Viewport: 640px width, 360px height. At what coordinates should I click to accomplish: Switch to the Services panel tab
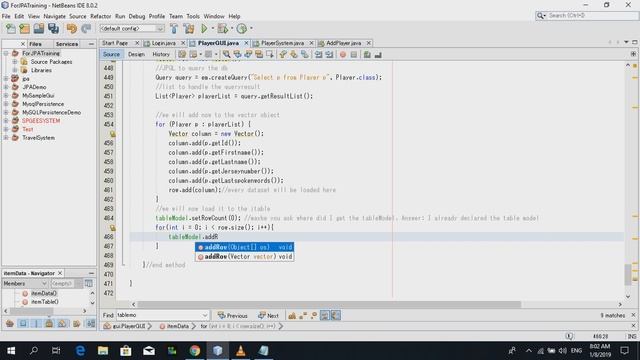[67, 44]
